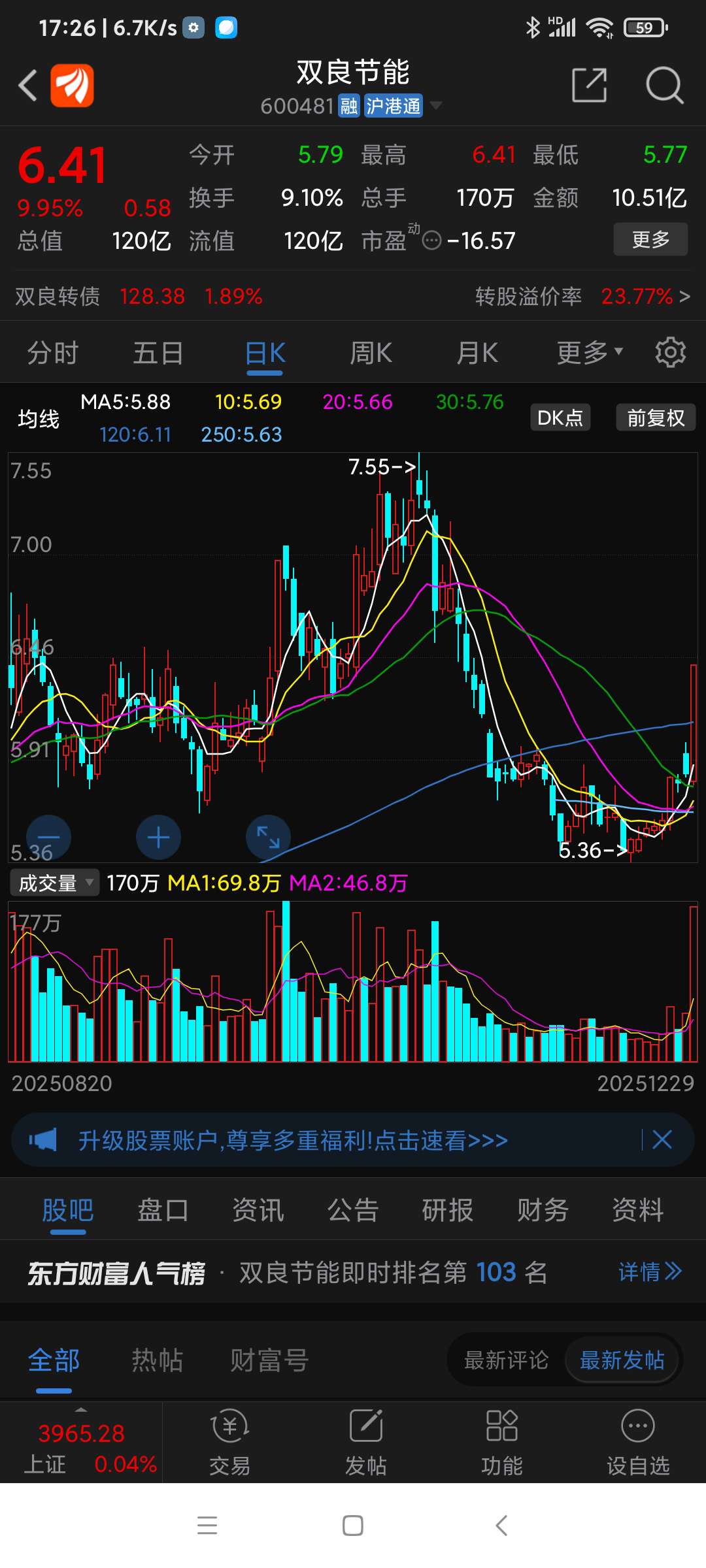Viewport: 706px width, 1568px height.
Task: Open the 研报 tab
Action: point(448,1210)
